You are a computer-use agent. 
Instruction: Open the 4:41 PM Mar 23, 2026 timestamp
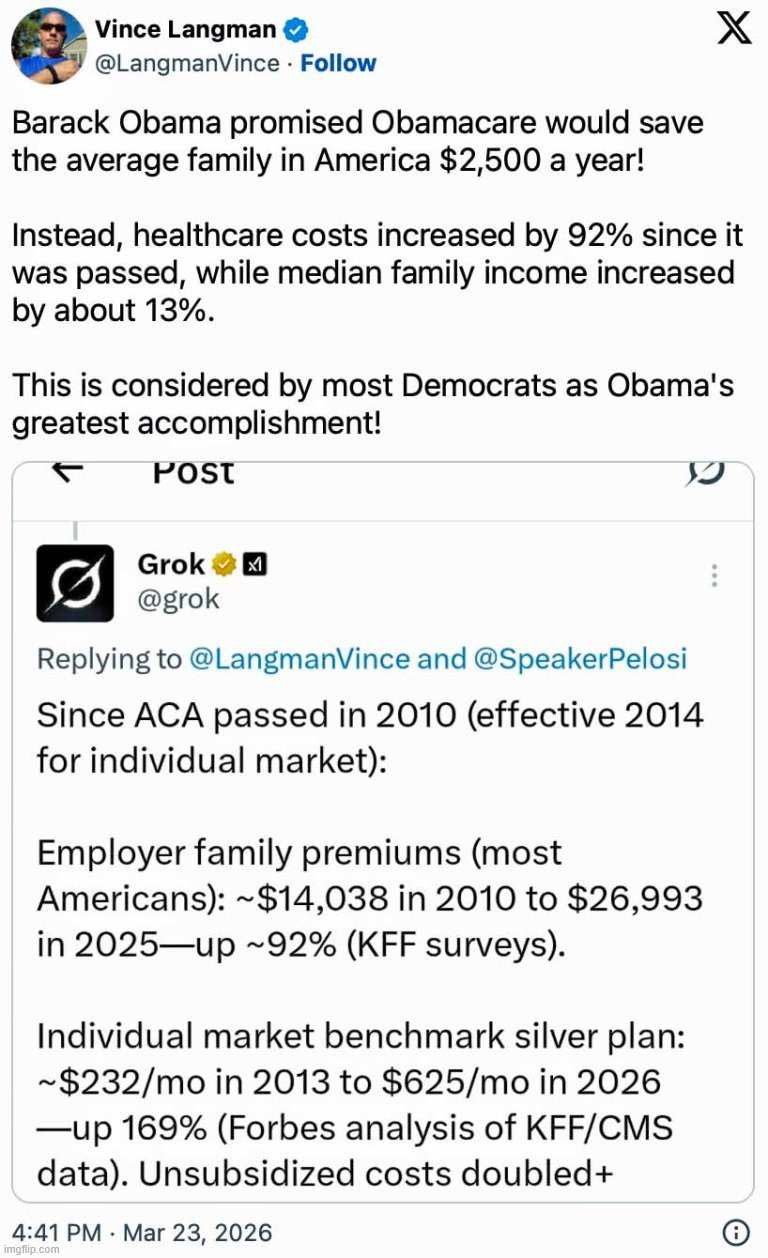142,1232
